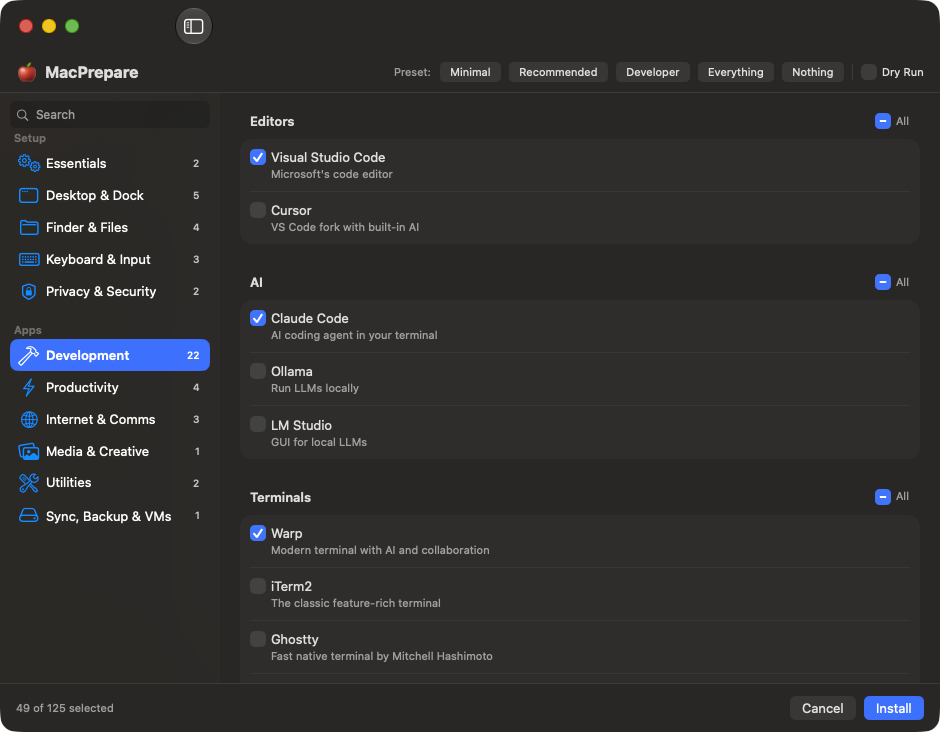Image resolution: width=940 pixels, height=732 pixels.
Task: Enable the Dry Run checkbox
Action: pyautogui.click(x=869, y=72)
